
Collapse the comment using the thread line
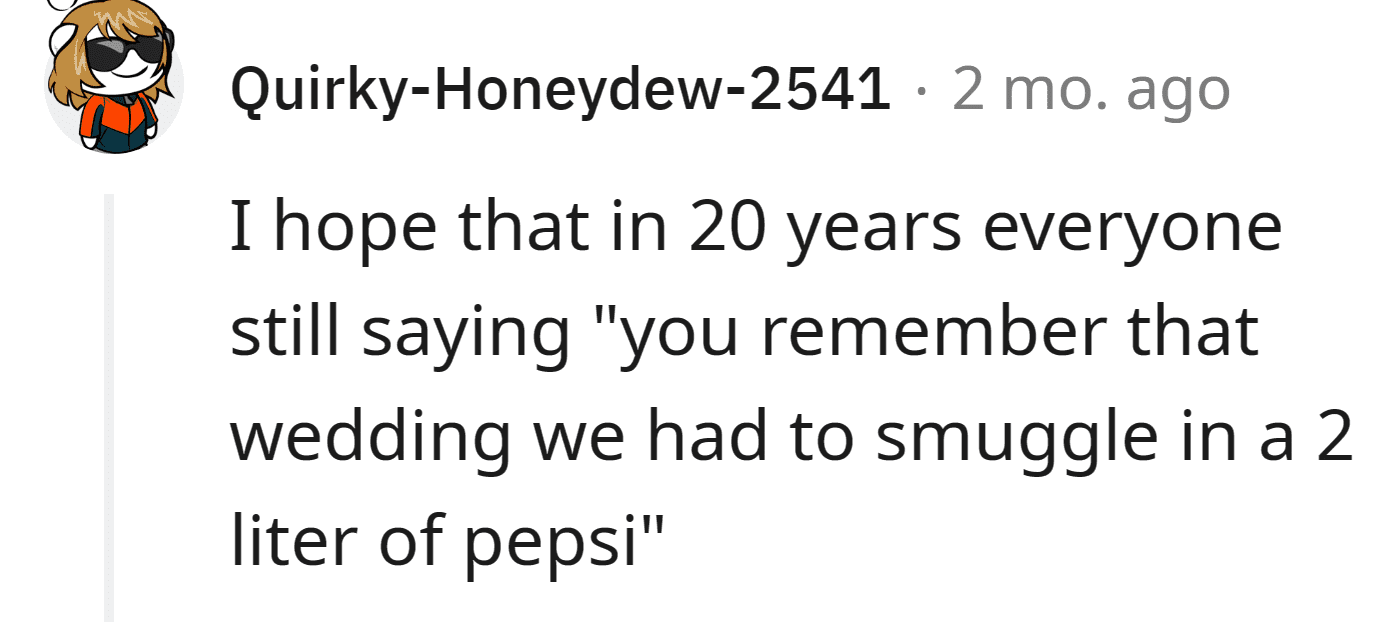(x=109, y=408)
